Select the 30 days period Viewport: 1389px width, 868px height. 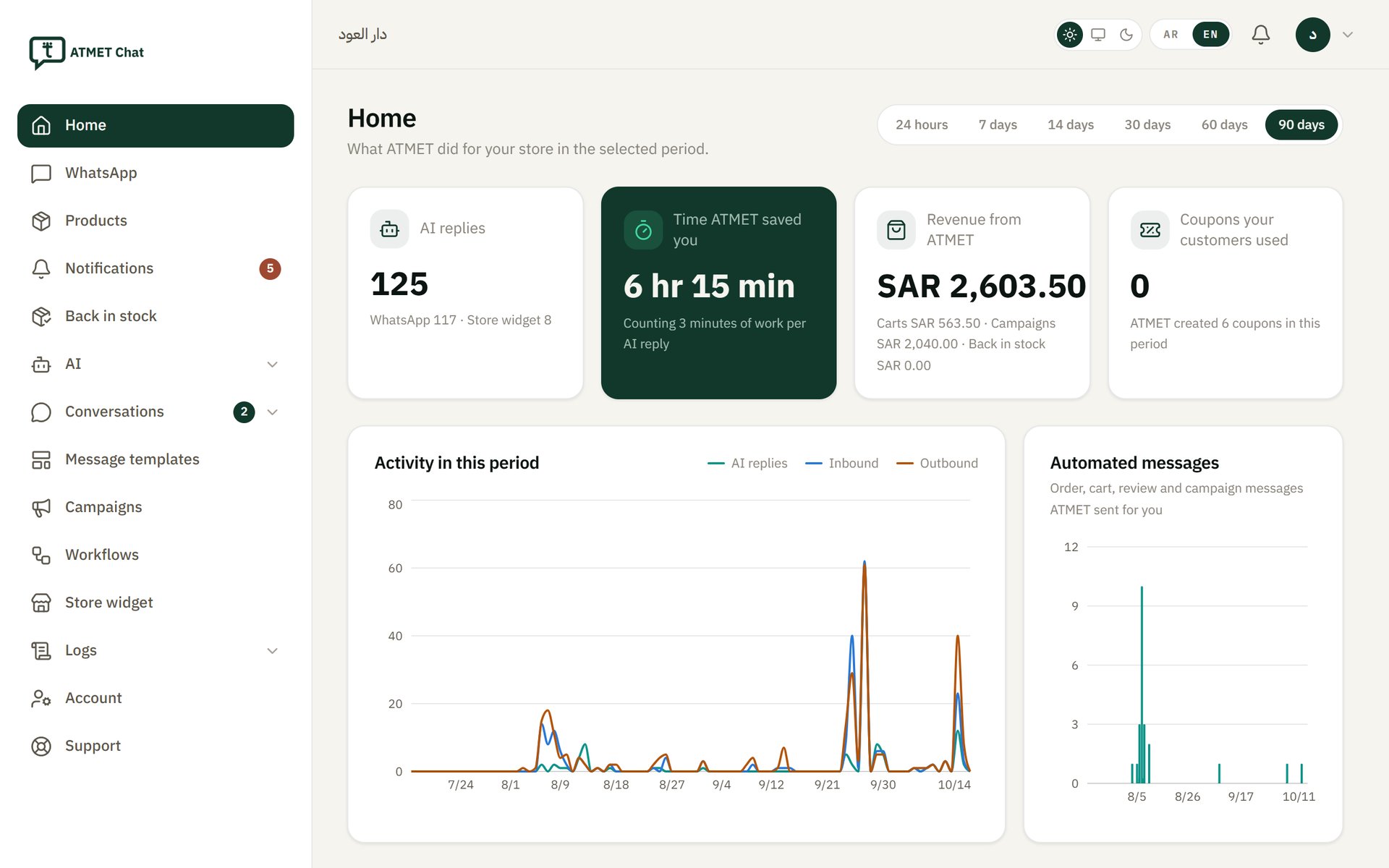(1147, 124)
